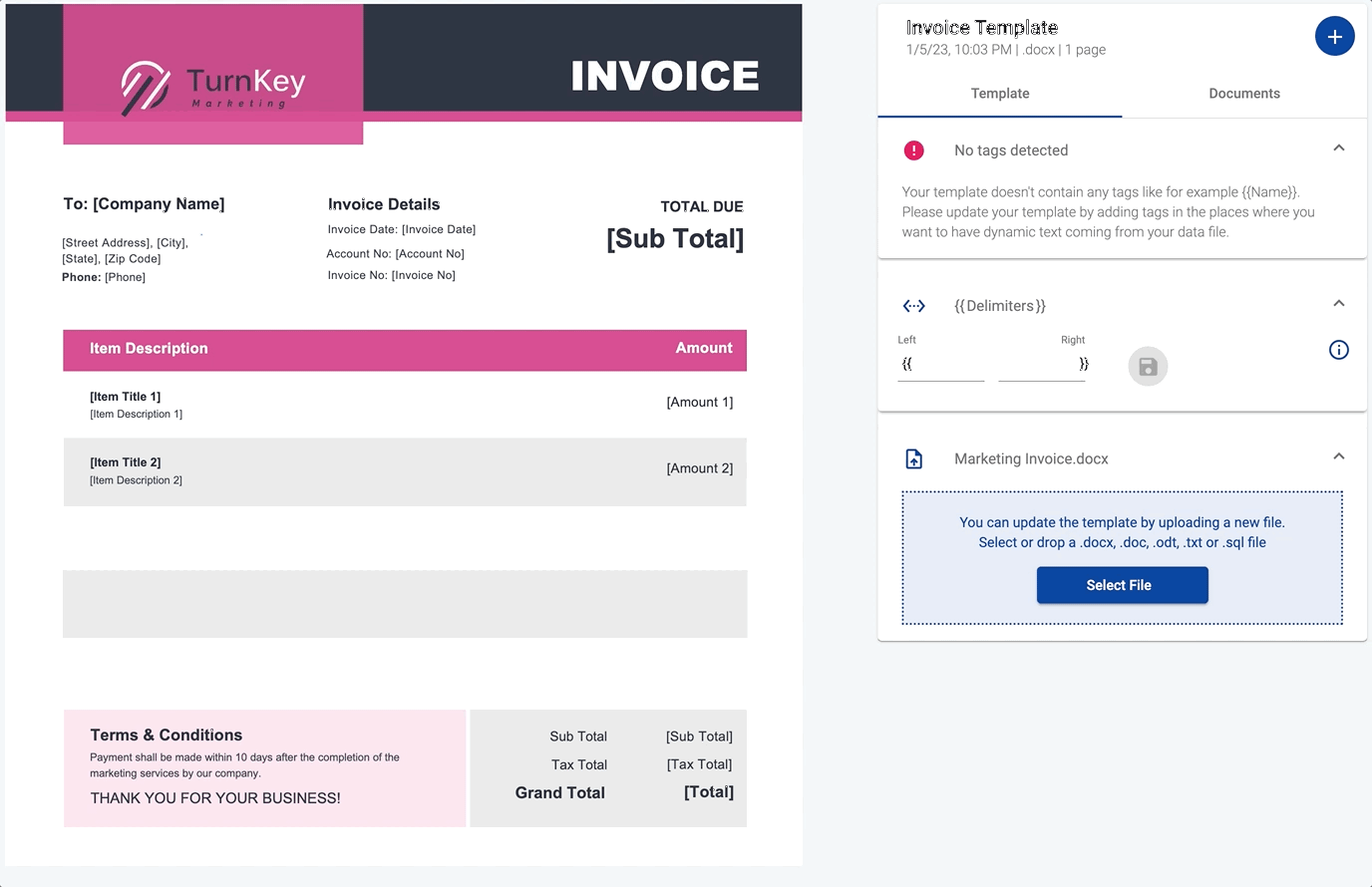Click the TOTAL DUE label

[702, 206]
